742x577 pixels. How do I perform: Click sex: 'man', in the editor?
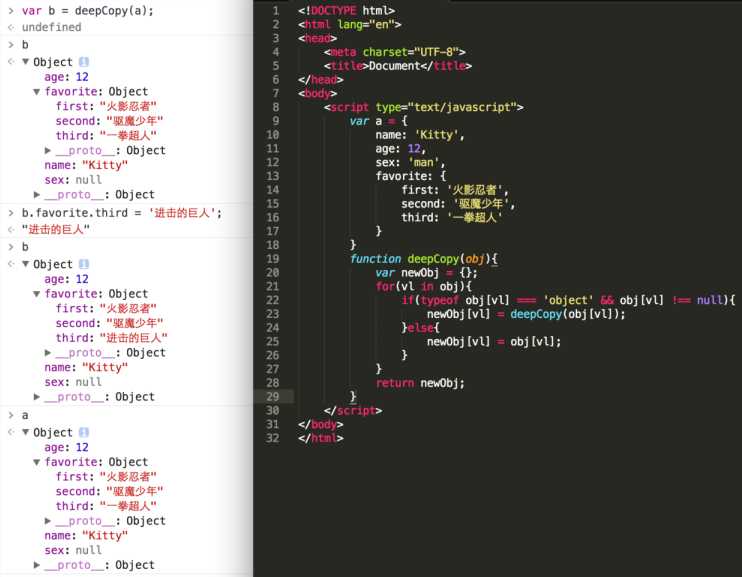click(410, 162)
